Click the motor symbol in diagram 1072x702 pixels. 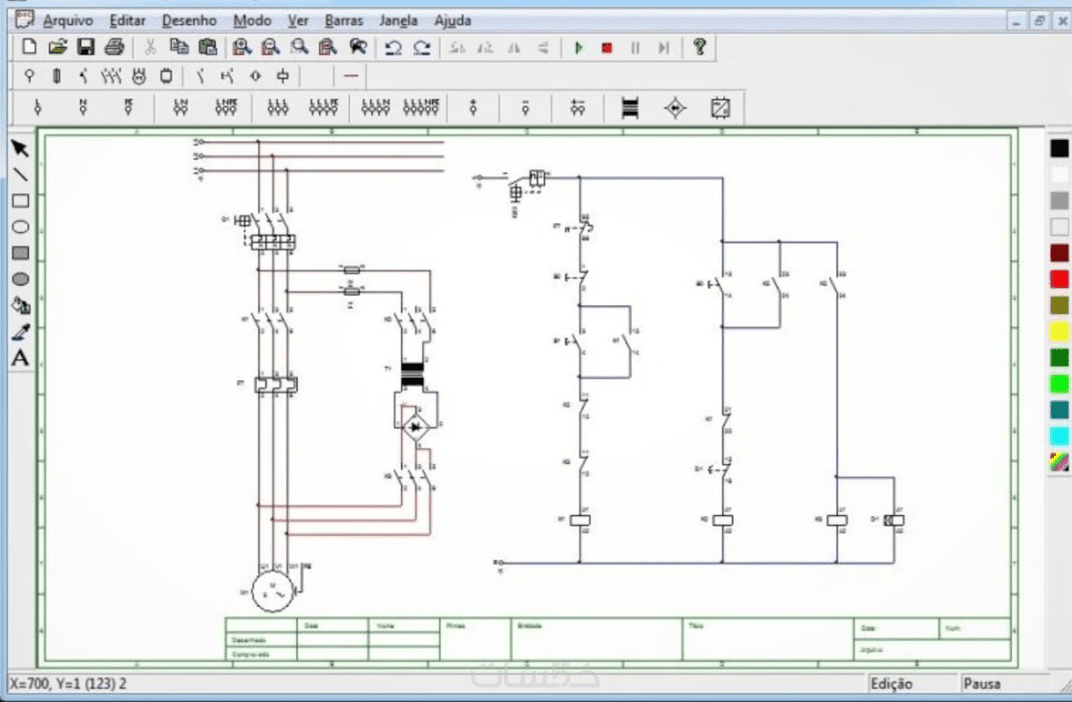tap(273, 591)
